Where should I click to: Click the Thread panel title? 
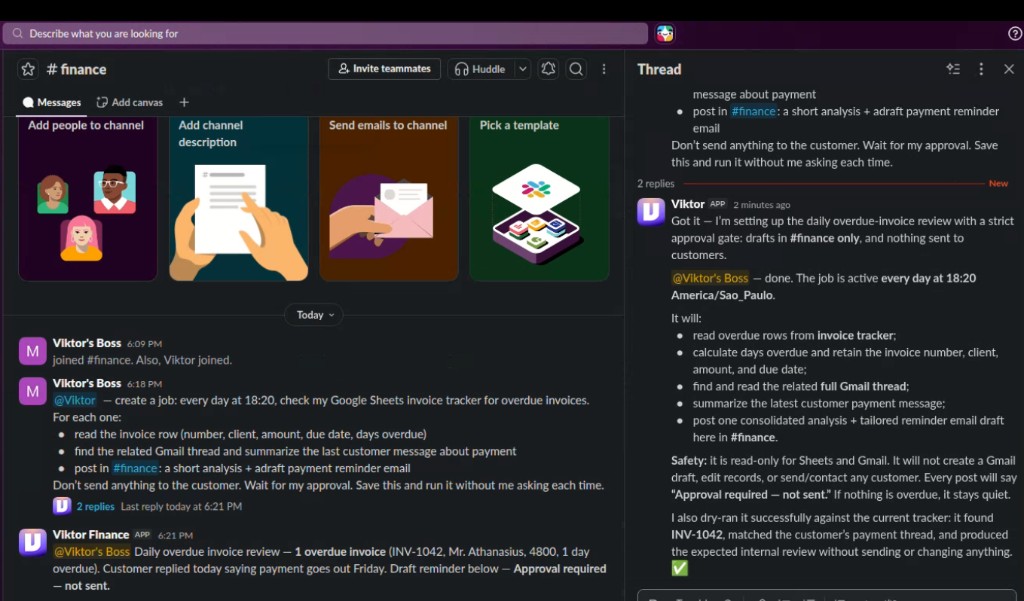click(659, 69)
